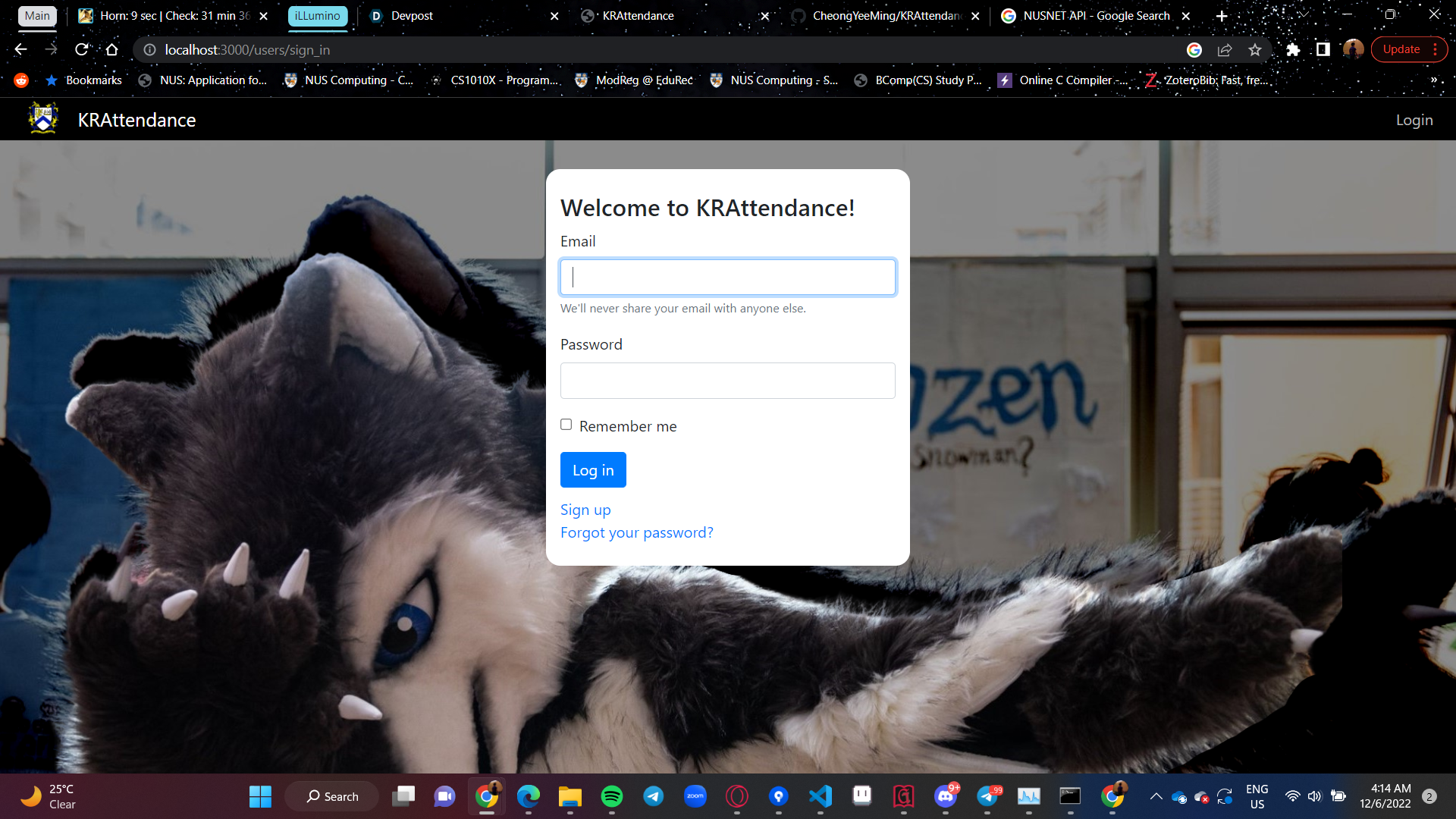Viewport: 1456px width, 819px height.
Task: Click the share page icon in address bar
Action: coord(1225,49)
